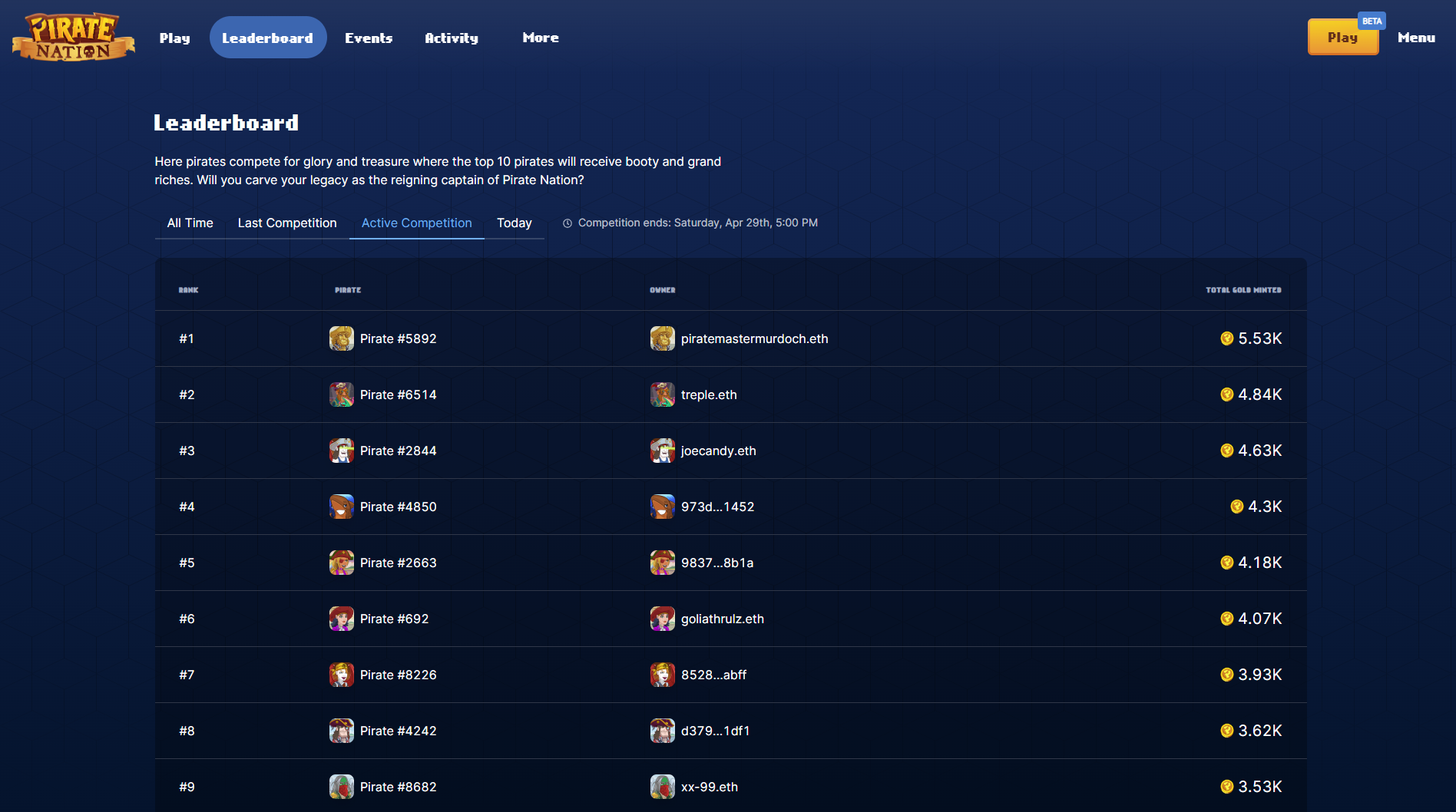This screenshot has height=812, width=1456.
Task: Select the Today leaderboard tab
Action: coord(514,223)
